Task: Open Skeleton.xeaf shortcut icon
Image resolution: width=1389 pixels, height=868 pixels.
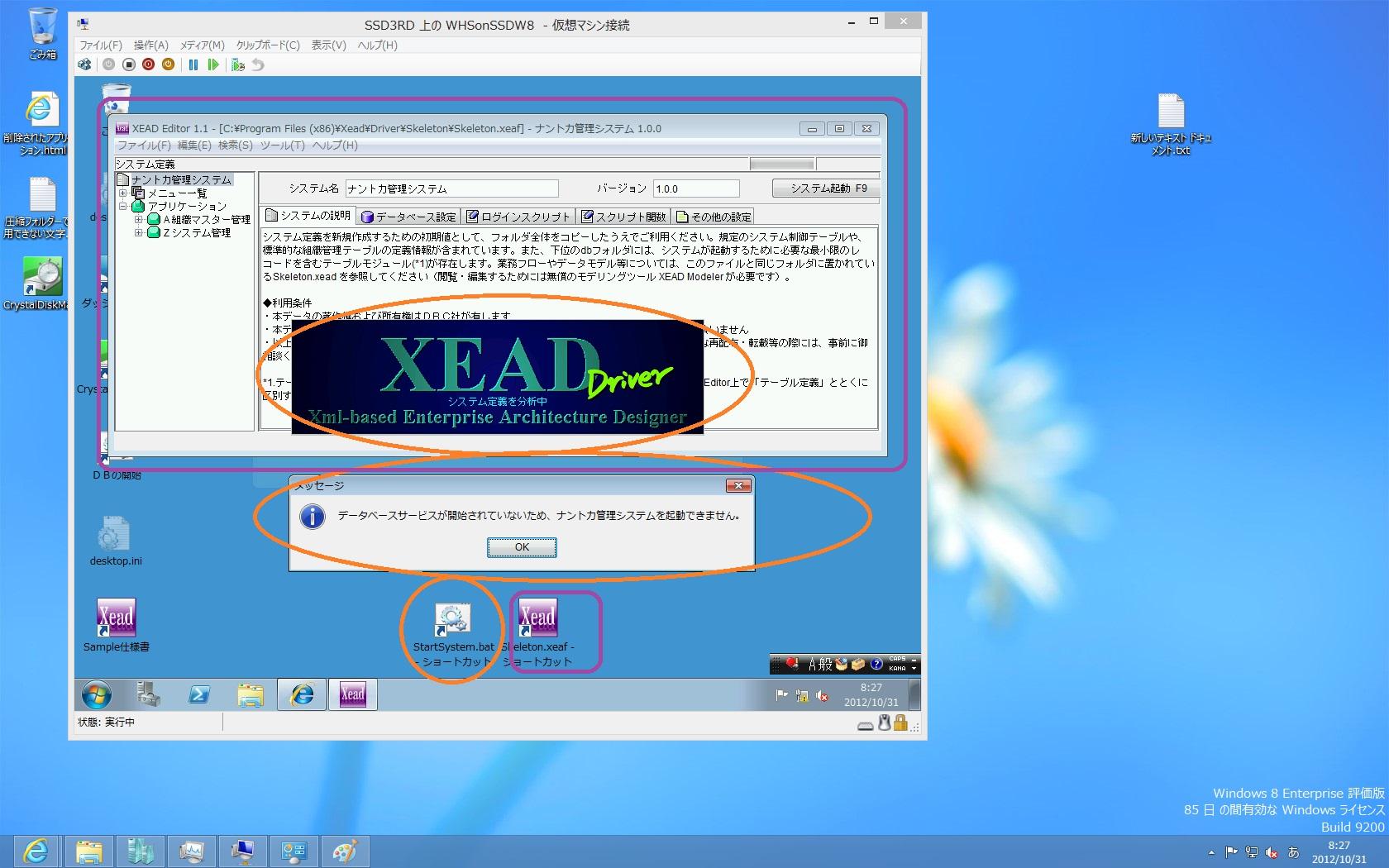Action: 537,619
